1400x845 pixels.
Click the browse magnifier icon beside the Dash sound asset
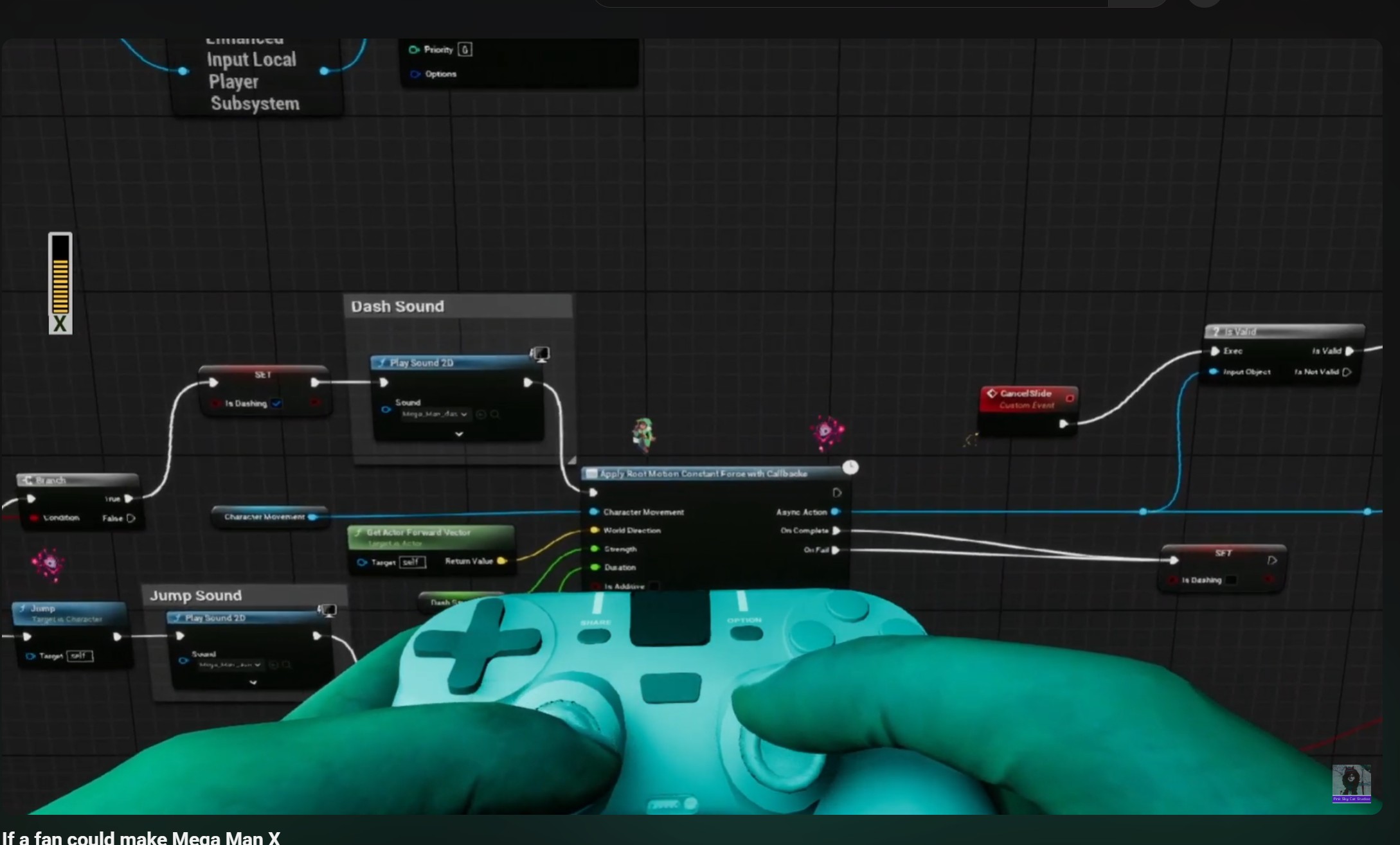click(x=495, y=414)
